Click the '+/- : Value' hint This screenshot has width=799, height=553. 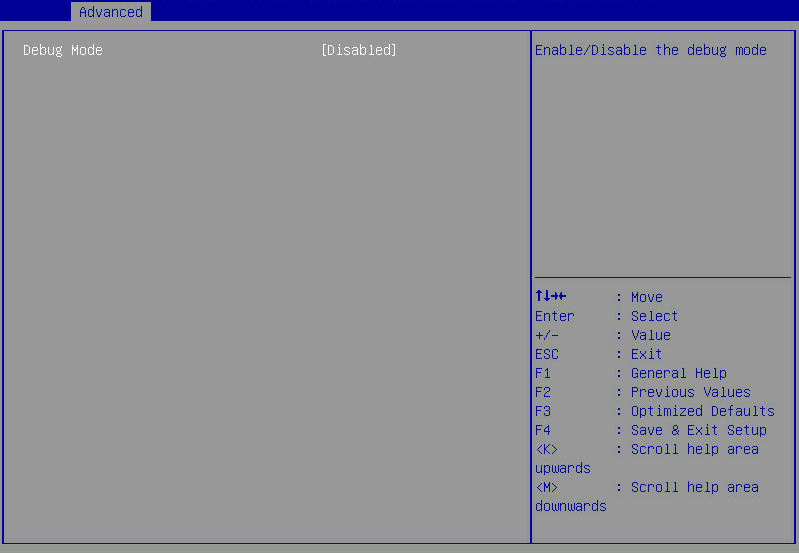click(603, 335)
